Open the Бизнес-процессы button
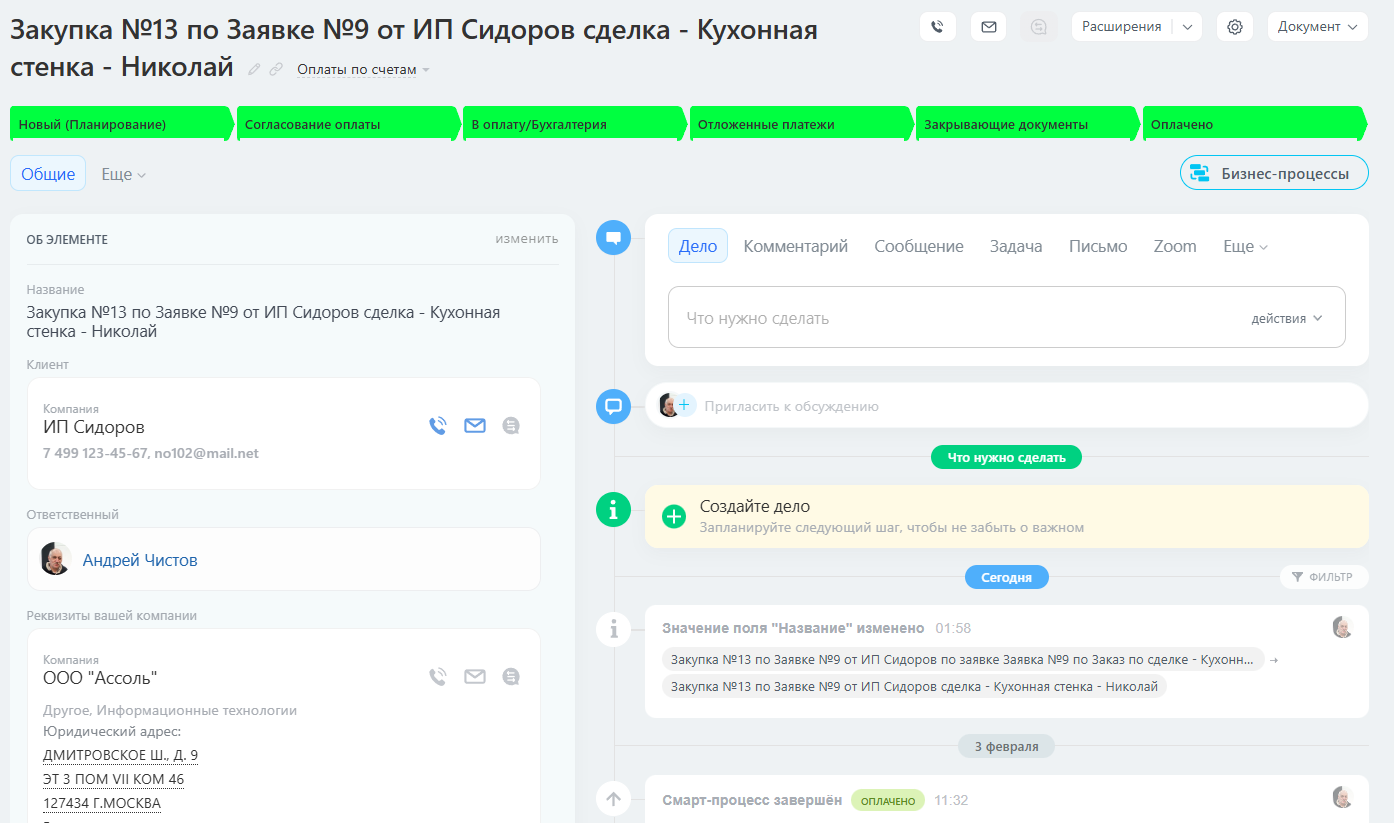 pyautogui.click(x=1274, y=173)
